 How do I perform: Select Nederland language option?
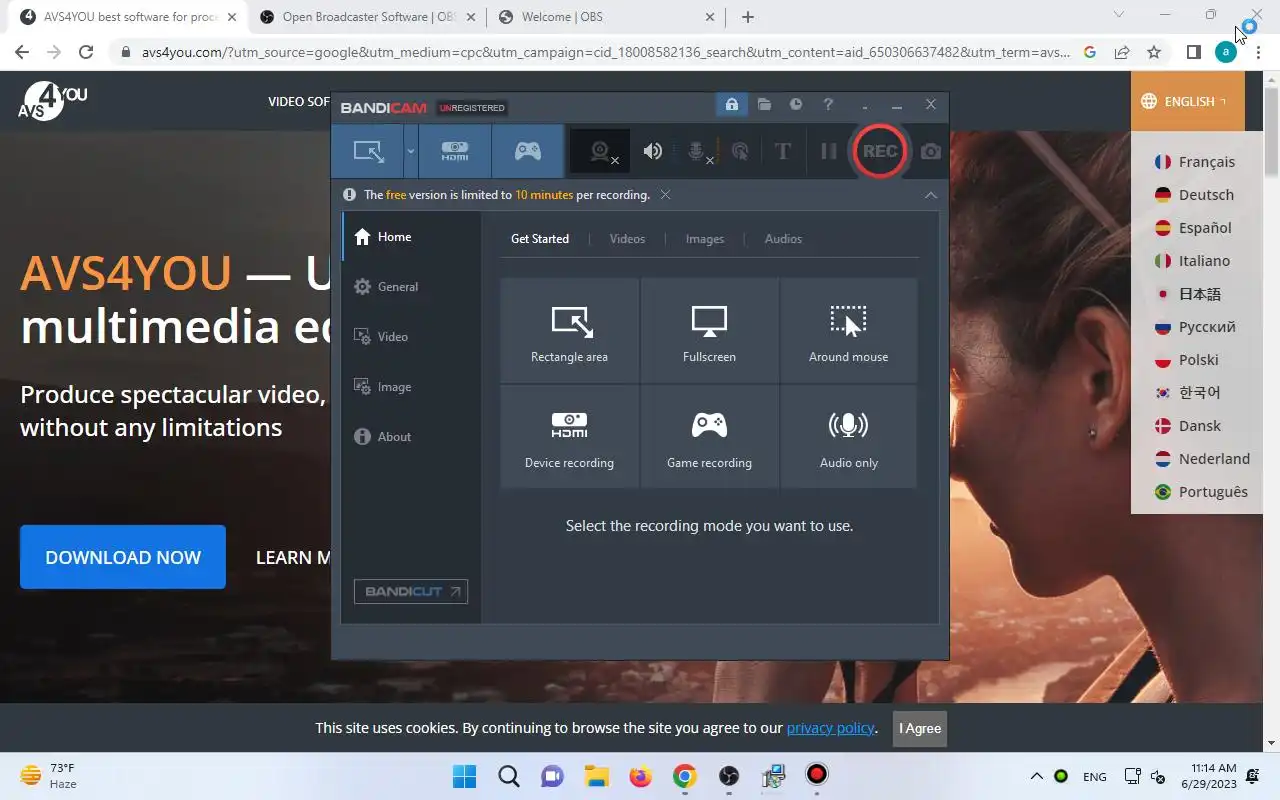(x=1202, y=459)
